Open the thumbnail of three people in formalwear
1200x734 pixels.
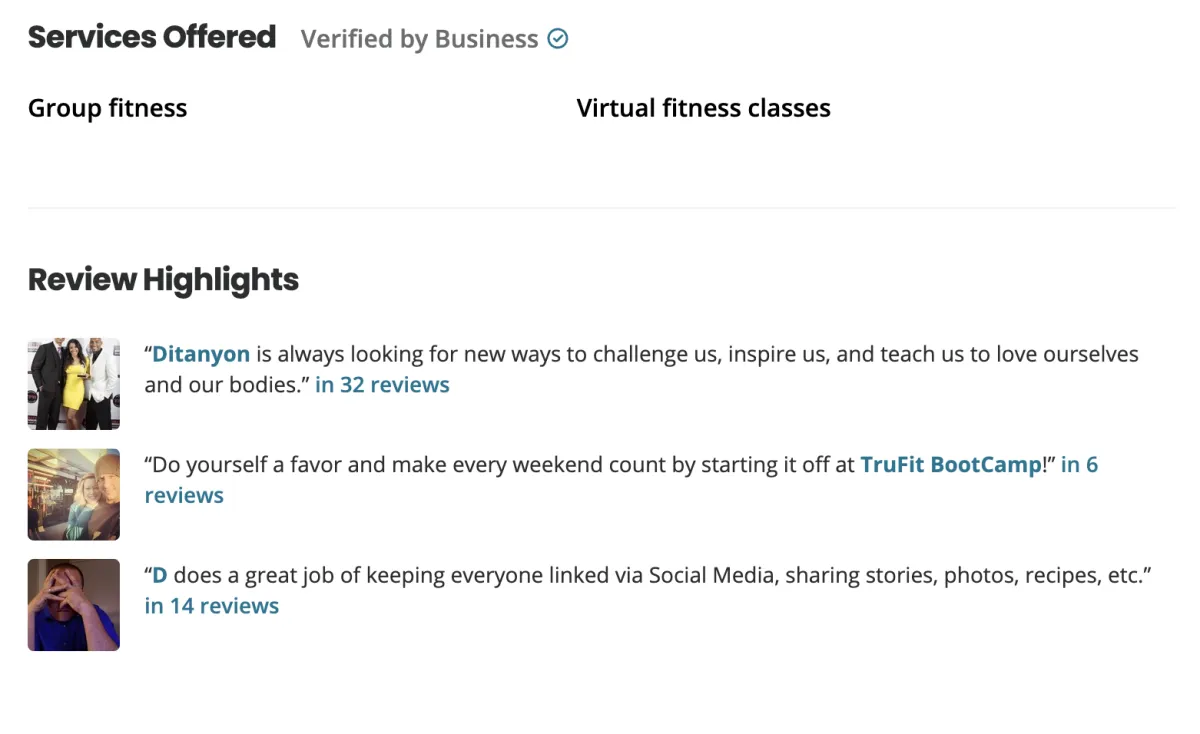74,384
